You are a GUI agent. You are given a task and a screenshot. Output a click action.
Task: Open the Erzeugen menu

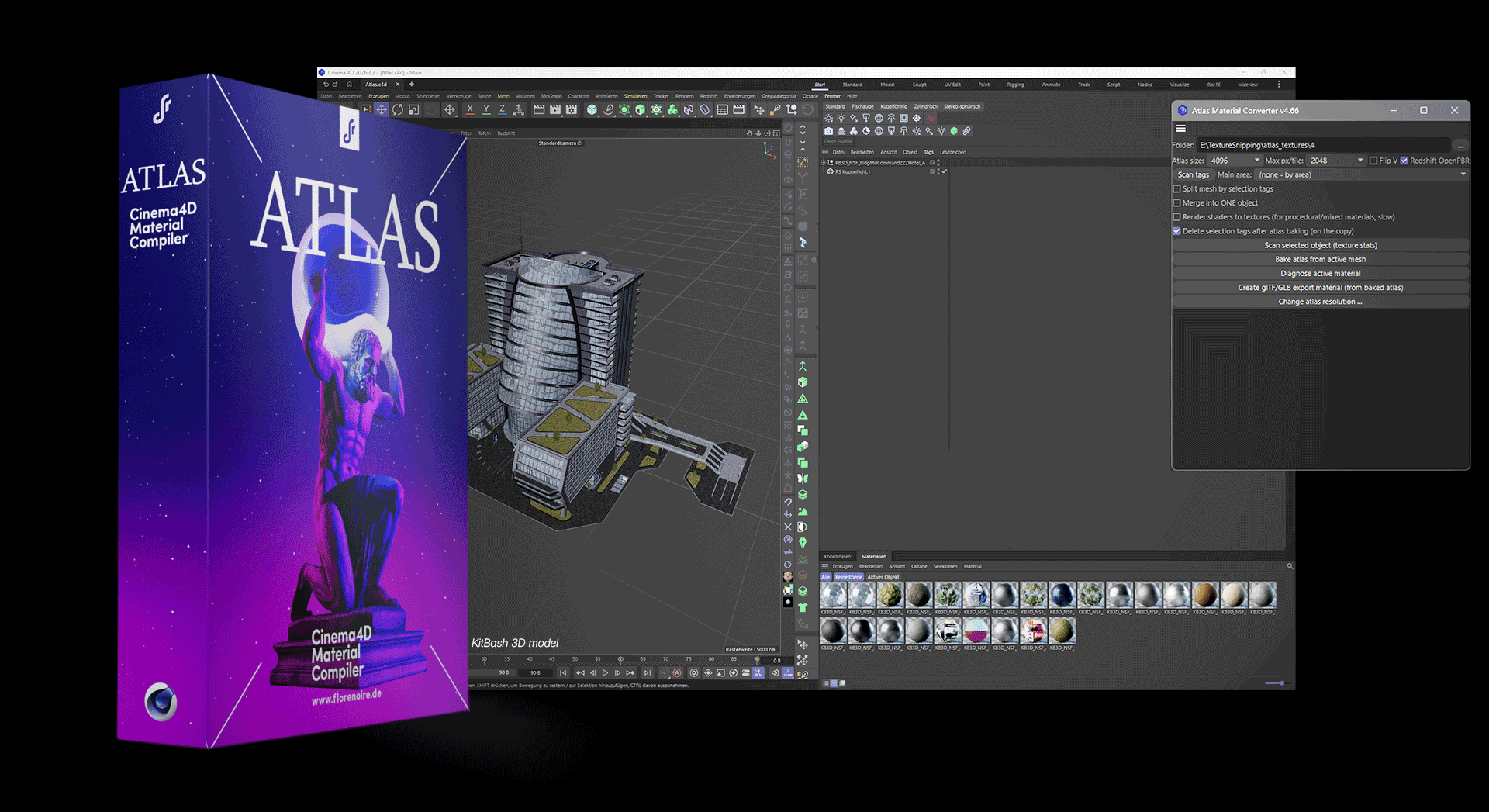click(x=378, y=96)
